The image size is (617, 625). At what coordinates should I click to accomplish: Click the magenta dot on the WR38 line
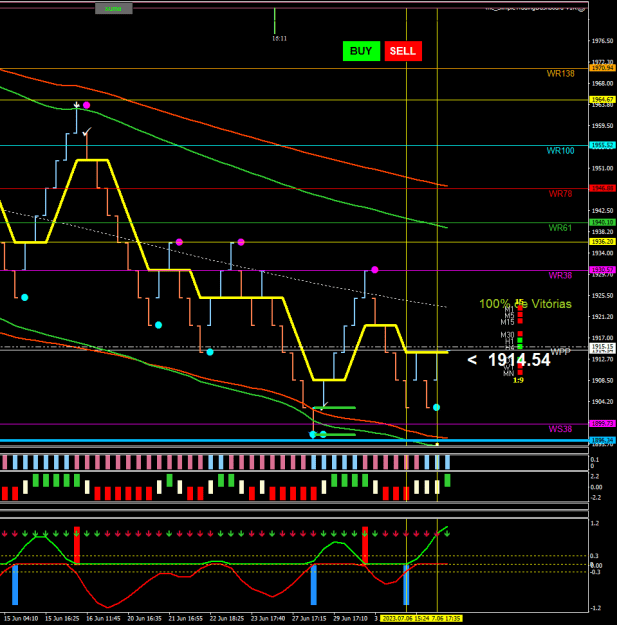coord(375,270)
